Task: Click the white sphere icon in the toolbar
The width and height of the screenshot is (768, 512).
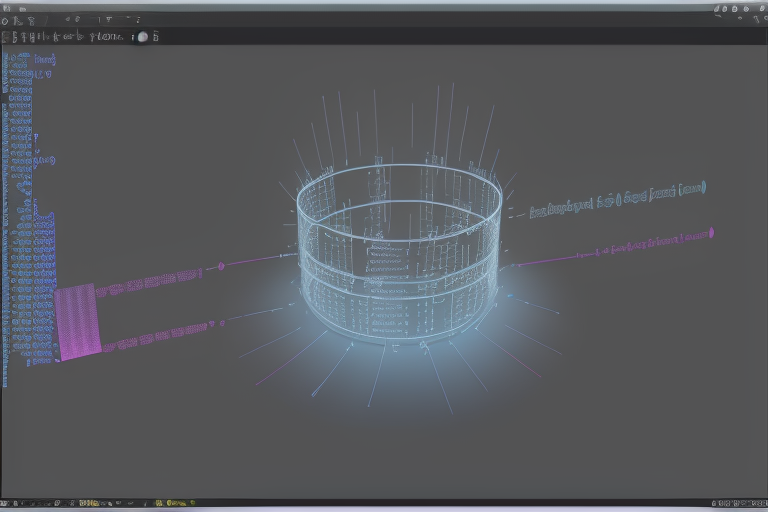Action: (x=142, y=37)
